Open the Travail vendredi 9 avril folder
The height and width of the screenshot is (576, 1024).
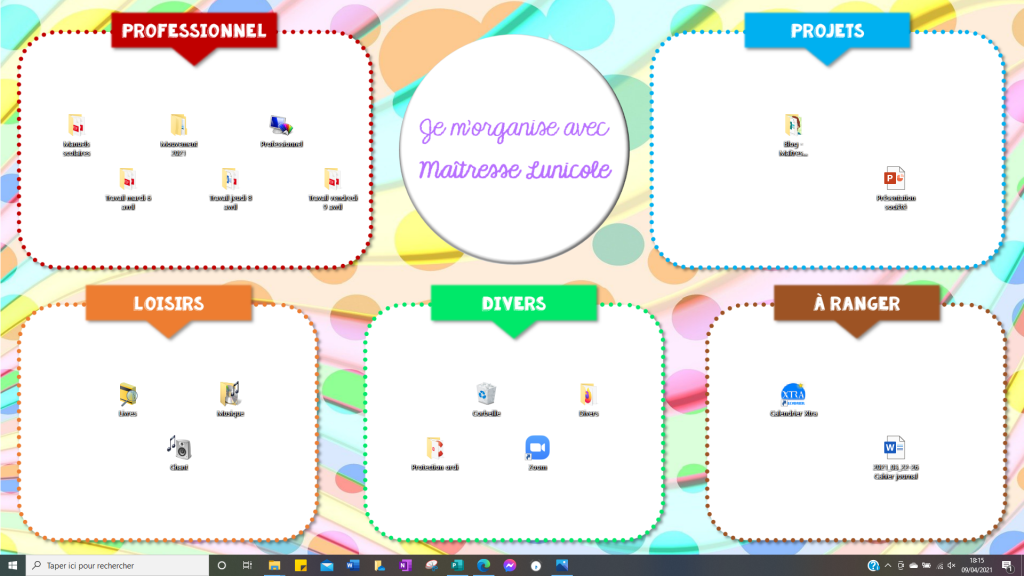click(x=332, y=179)
